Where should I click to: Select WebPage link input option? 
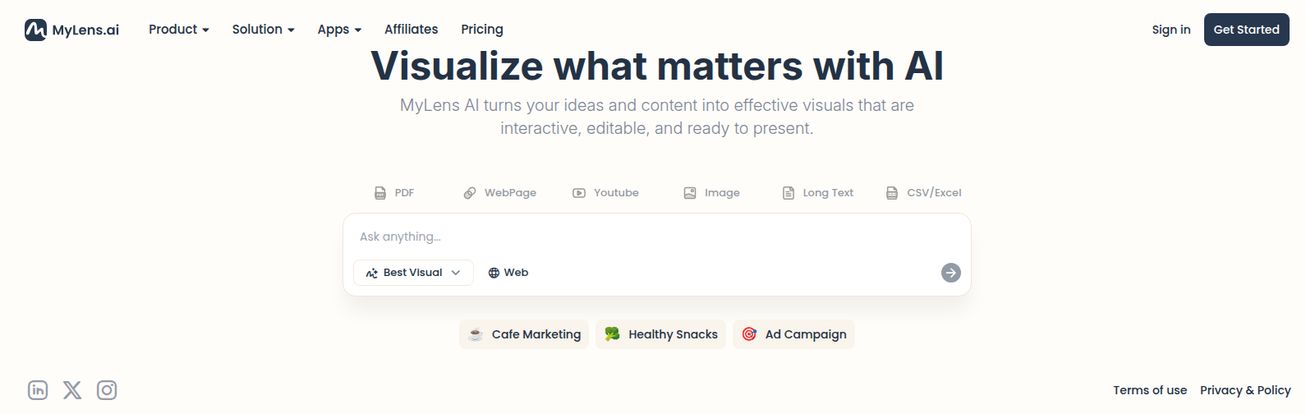[x=500, y=193]
